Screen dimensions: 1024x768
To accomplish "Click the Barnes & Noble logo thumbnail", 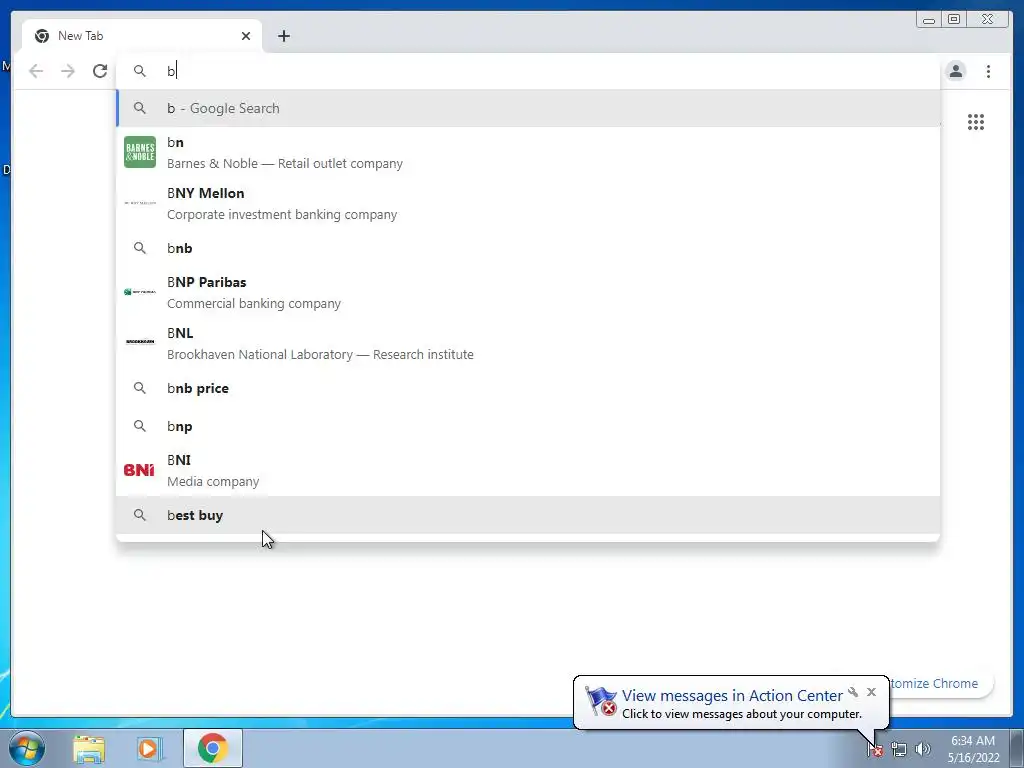I will pos(140,152).
